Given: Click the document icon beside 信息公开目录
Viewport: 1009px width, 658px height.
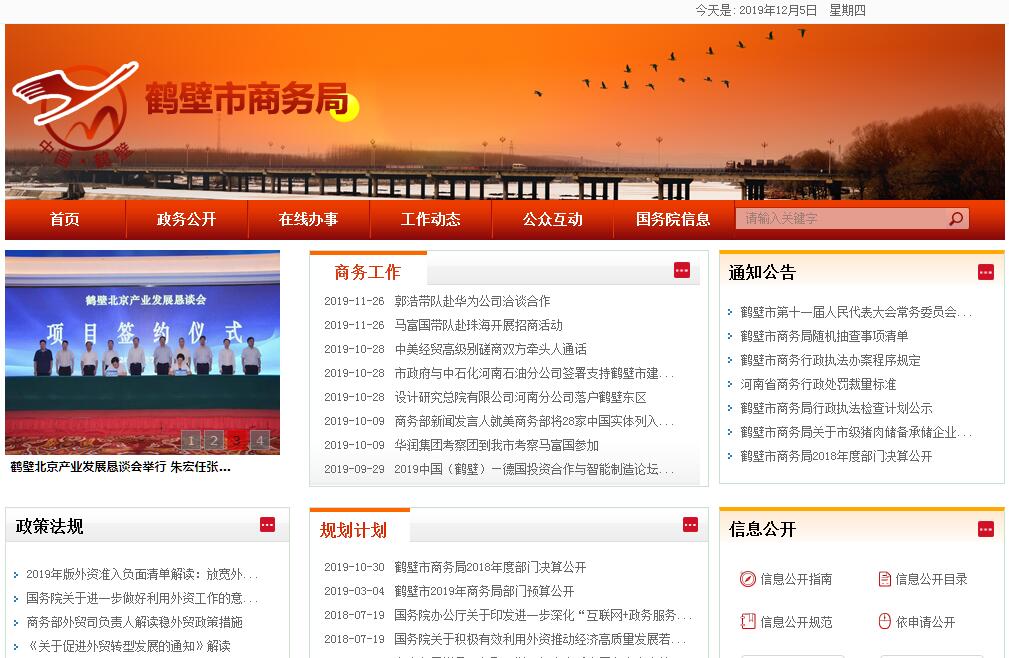Looking at the screenshot, I should [x=884, y=579].
